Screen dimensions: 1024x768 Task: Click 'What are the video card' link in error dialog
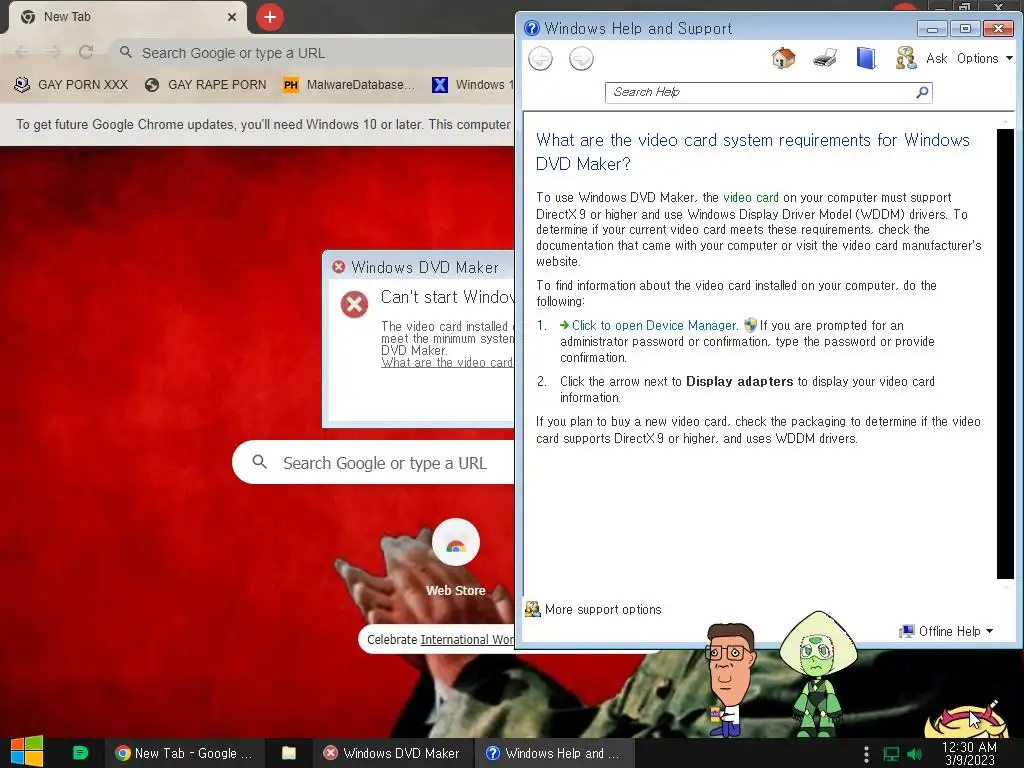[x=447, y=362]
